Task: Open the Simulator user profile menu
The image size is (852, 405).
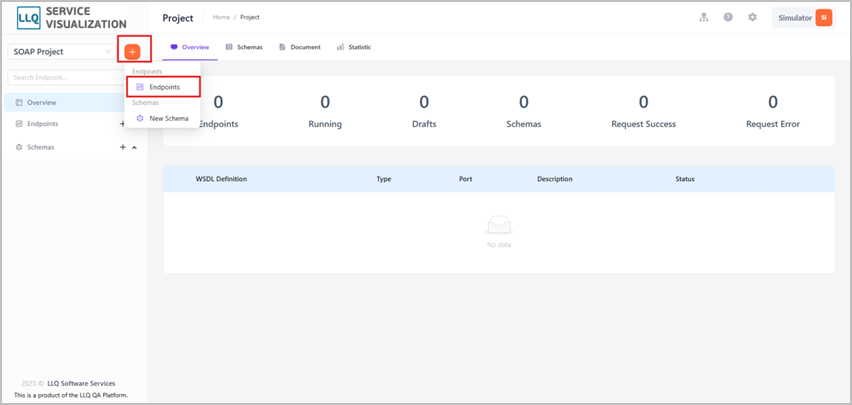Action: 803,17
